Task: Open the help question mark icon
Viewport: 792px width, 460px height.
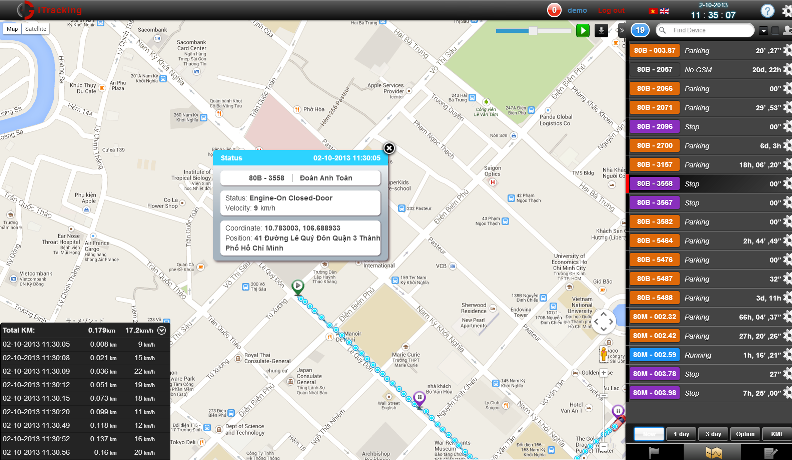Action: 767,11
